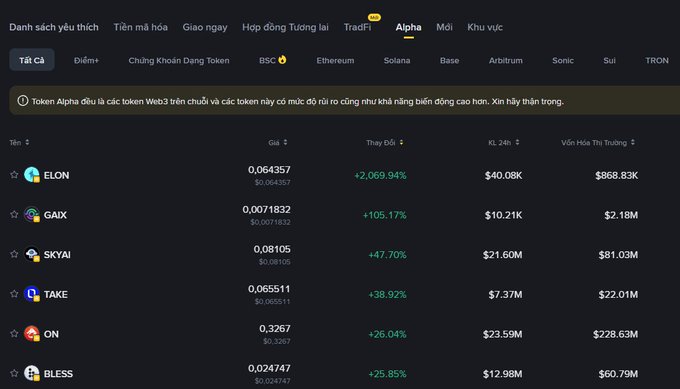The height and width of the screenshot is (389, 680).
Task: Click SKYAI change +47.70%
Action: tap(387, 255)
